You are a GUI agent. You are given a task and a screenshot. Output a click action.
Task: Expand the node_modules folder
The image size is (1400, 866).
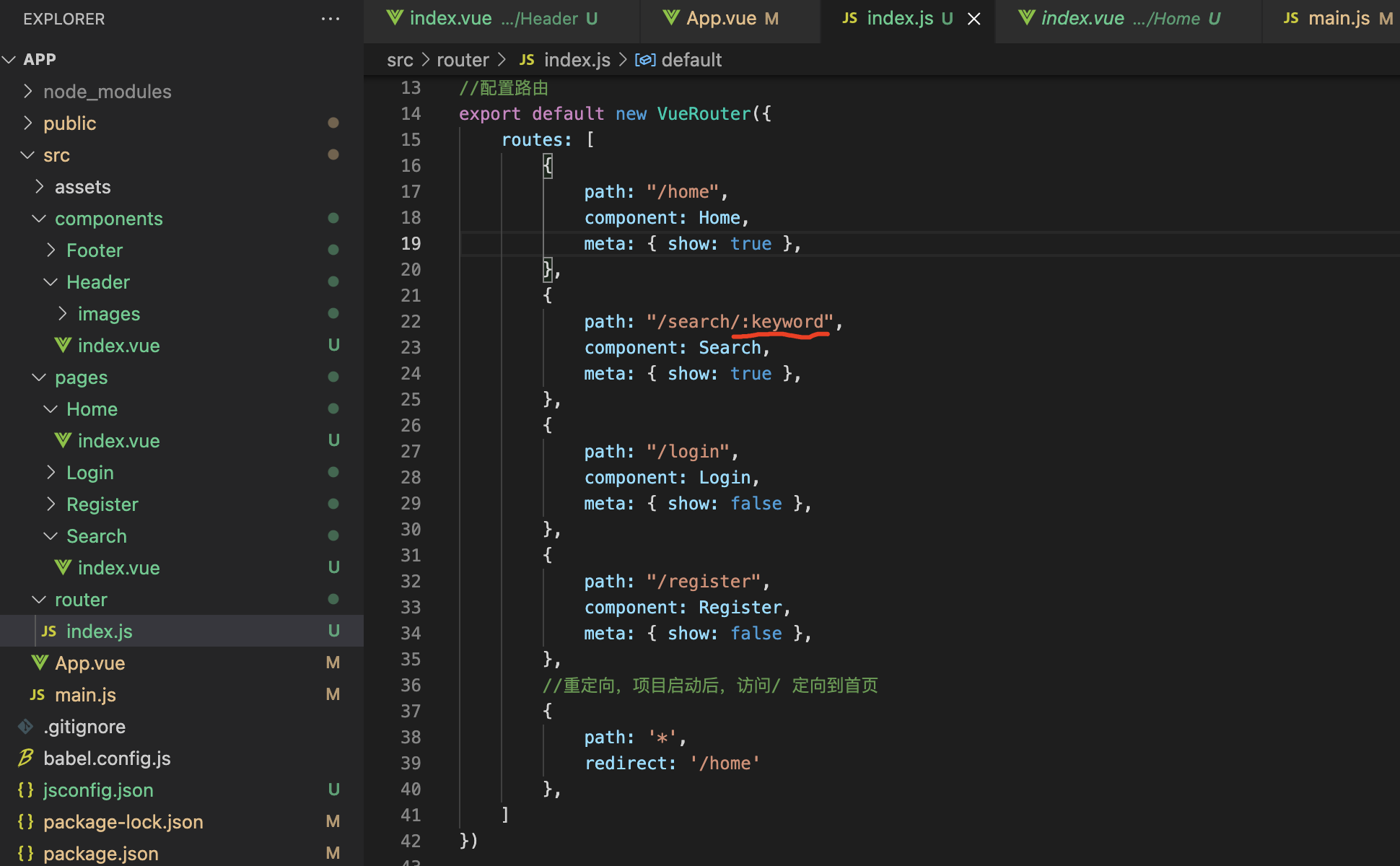[x=28, y=92]
